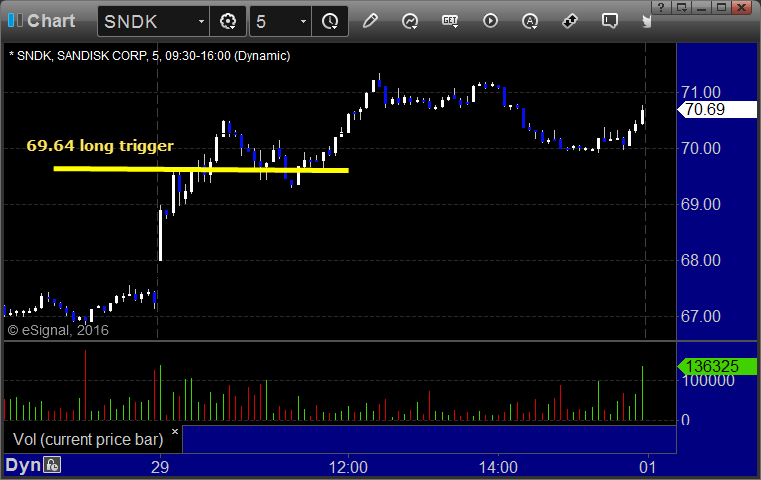
Task: Click the 136325 volume value marker
Action: click(x=717, y=366)
